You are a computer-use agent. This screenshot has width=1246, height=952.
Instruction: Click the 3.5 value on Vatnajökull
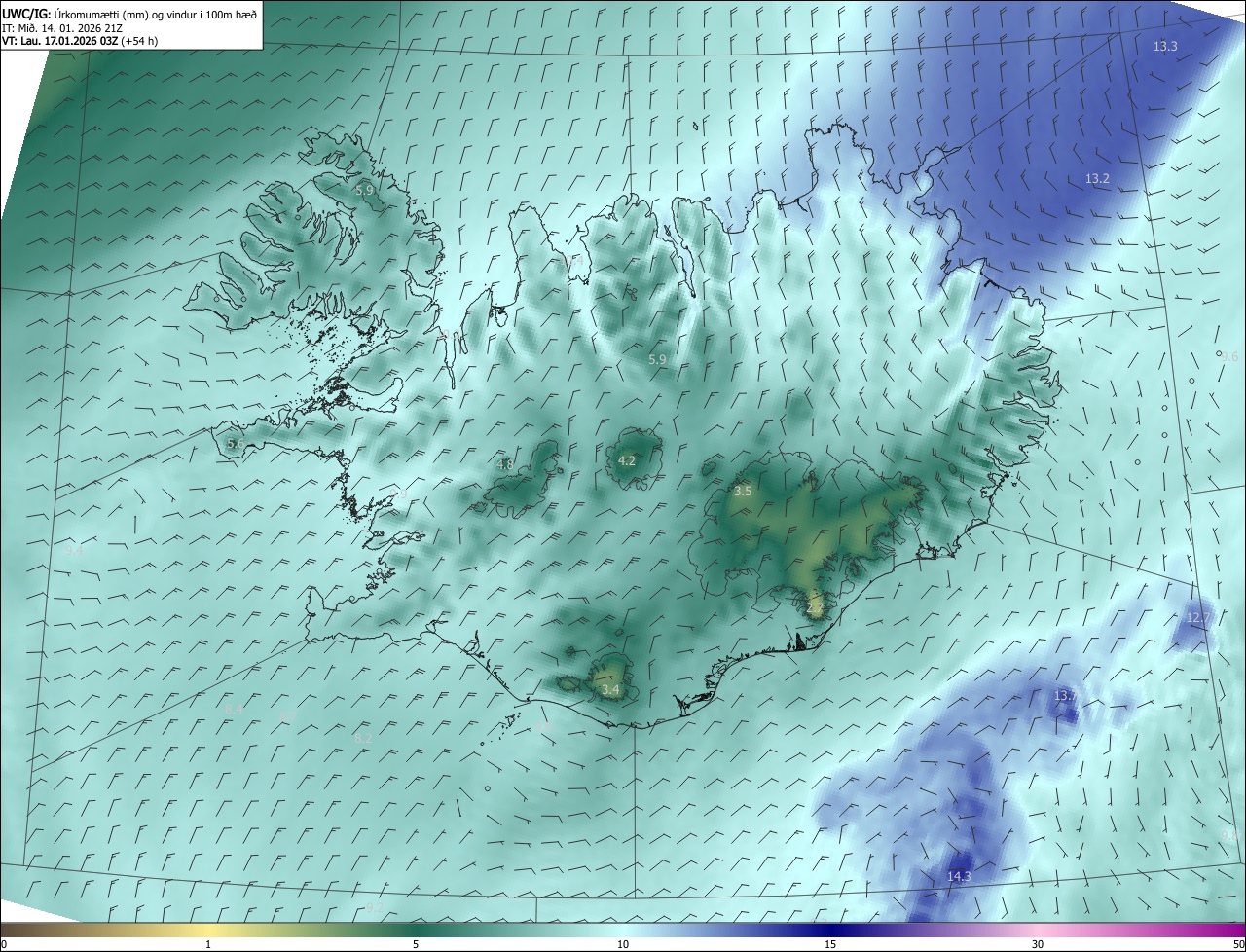tap(743, 492)
